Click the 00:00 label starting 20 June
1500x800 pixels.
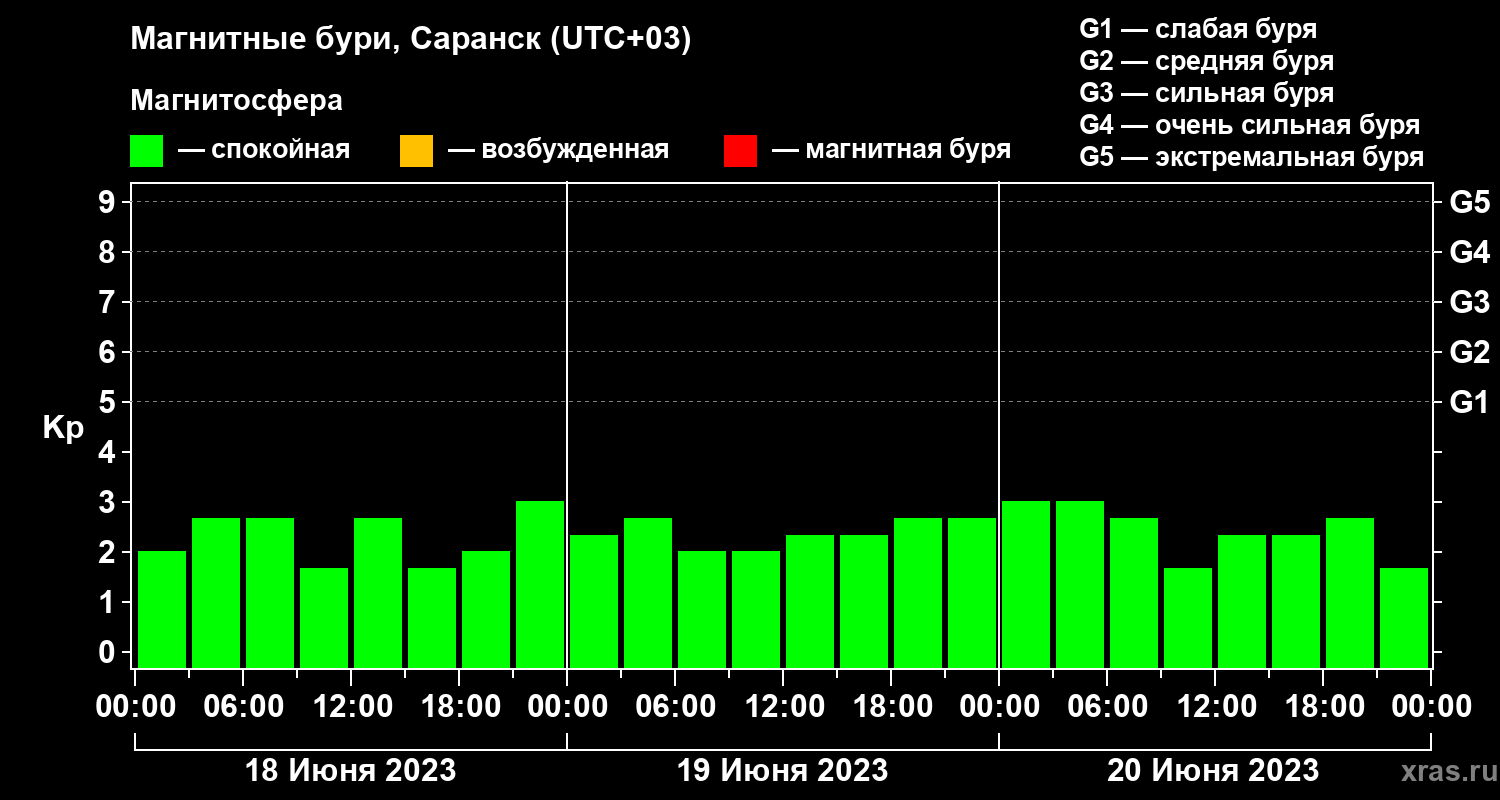(999, 707)
